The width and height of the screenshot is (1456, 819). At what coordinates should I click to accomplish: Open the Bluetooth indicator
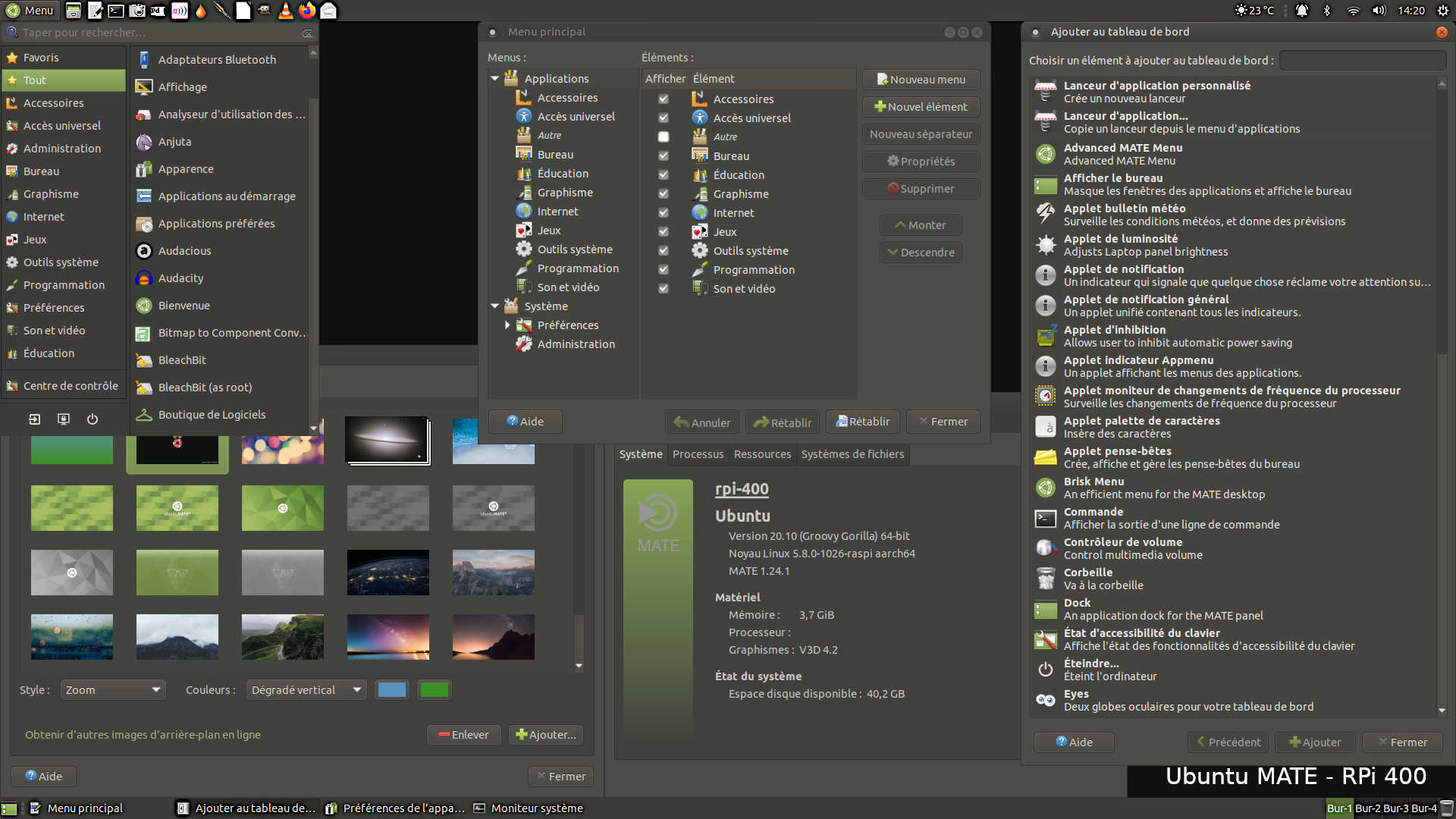1327,11
